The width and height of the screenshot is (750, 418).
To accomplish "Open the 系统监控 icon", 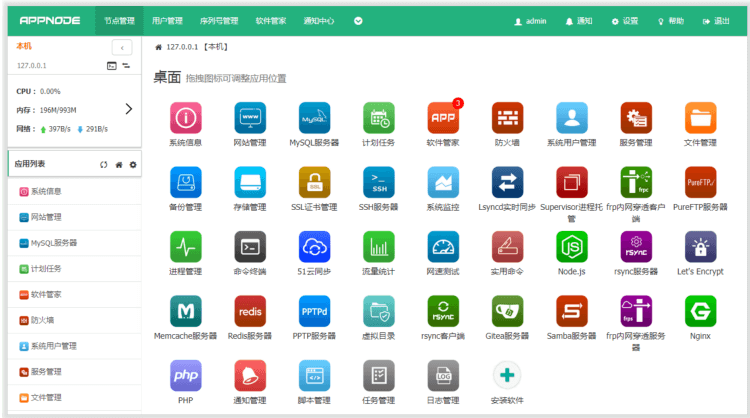I will tap(443, 182).
